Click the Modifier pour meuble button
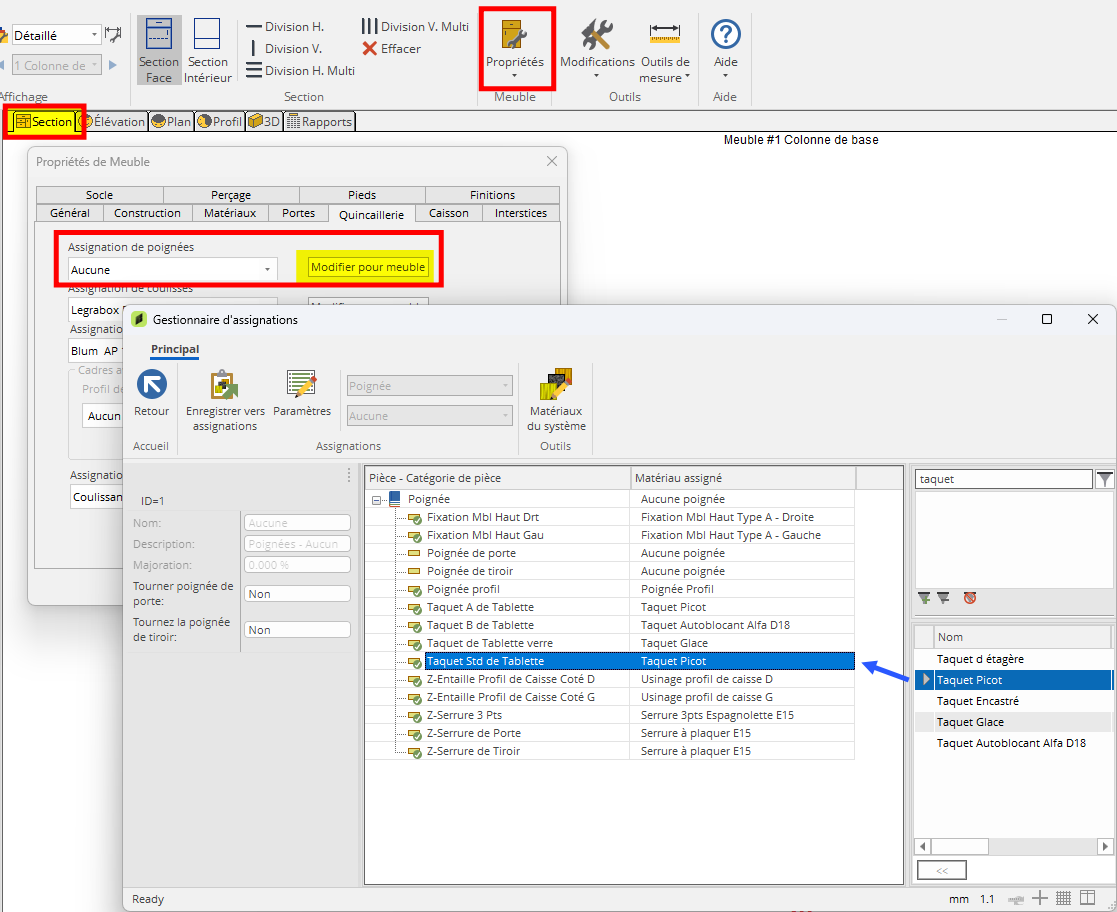 (368, 267)
